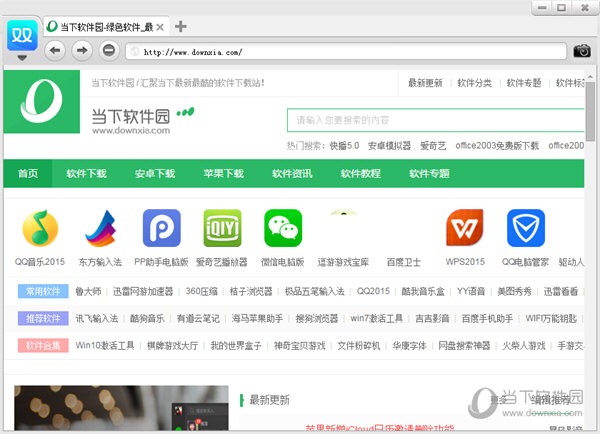Open 有道云笔记 link
Screen dimensions: 600x434
tap(198, 319)
